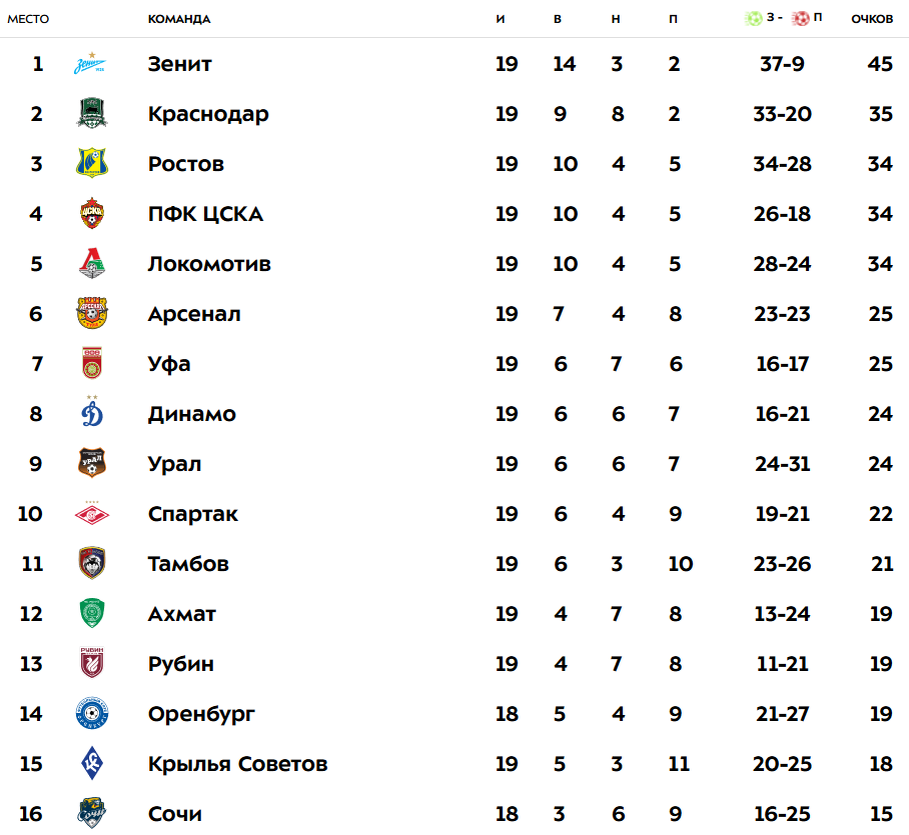
Task: Sort table by ОЧКОВ column header
Action: click(x=872, y=19)
